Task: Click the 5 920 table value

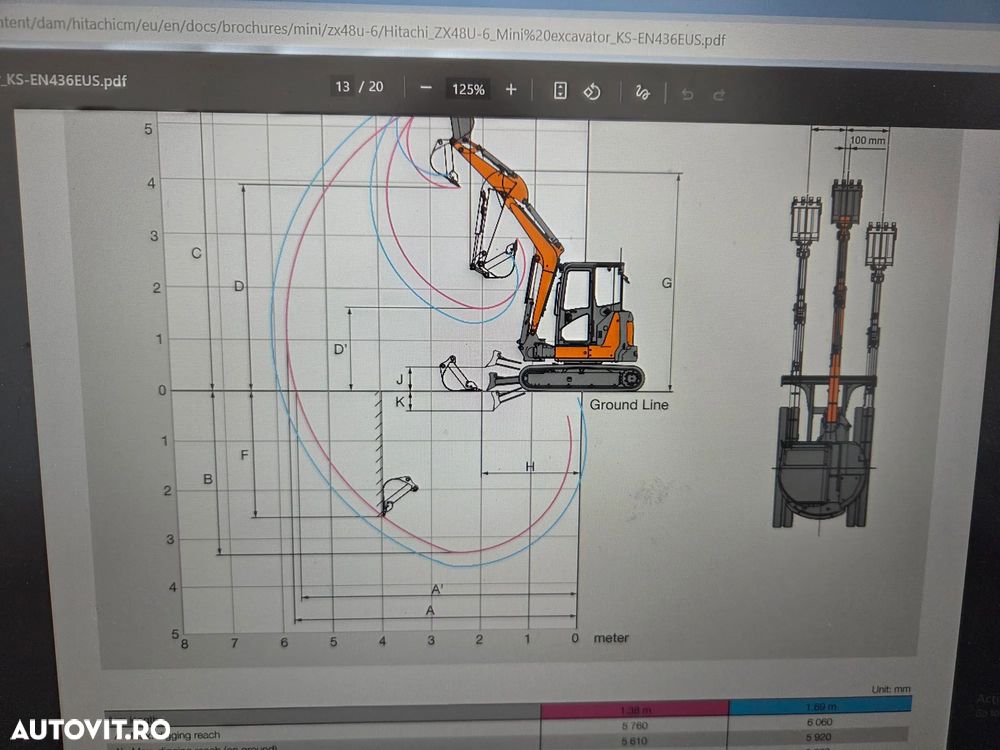Action: pos(819,737)
